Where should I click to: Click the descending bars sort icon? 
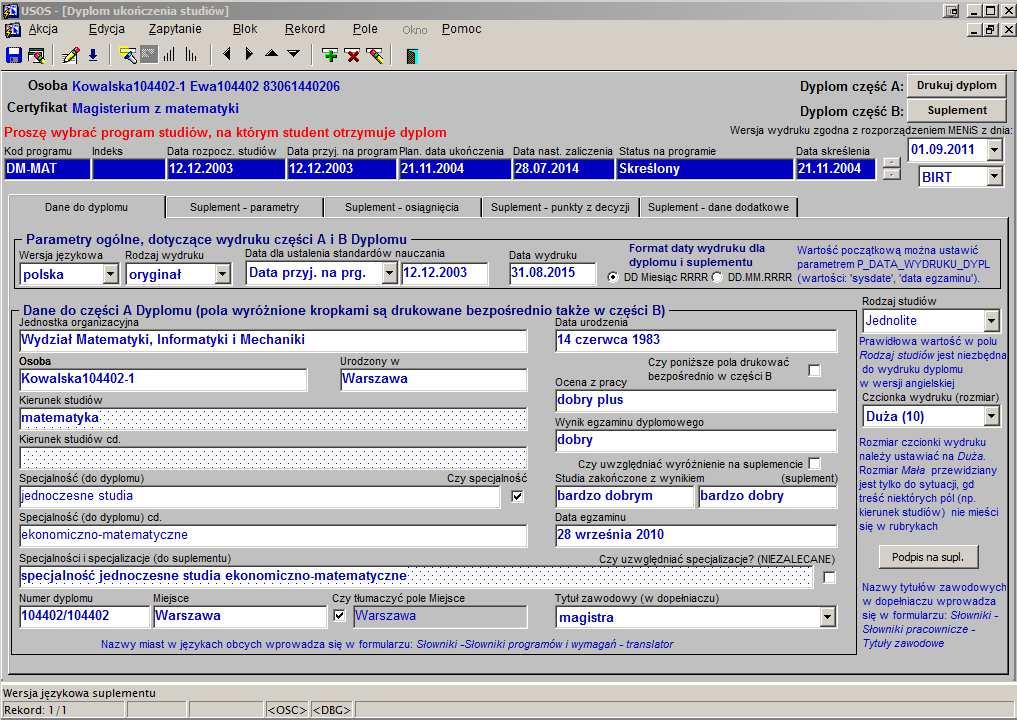point(191,55)
